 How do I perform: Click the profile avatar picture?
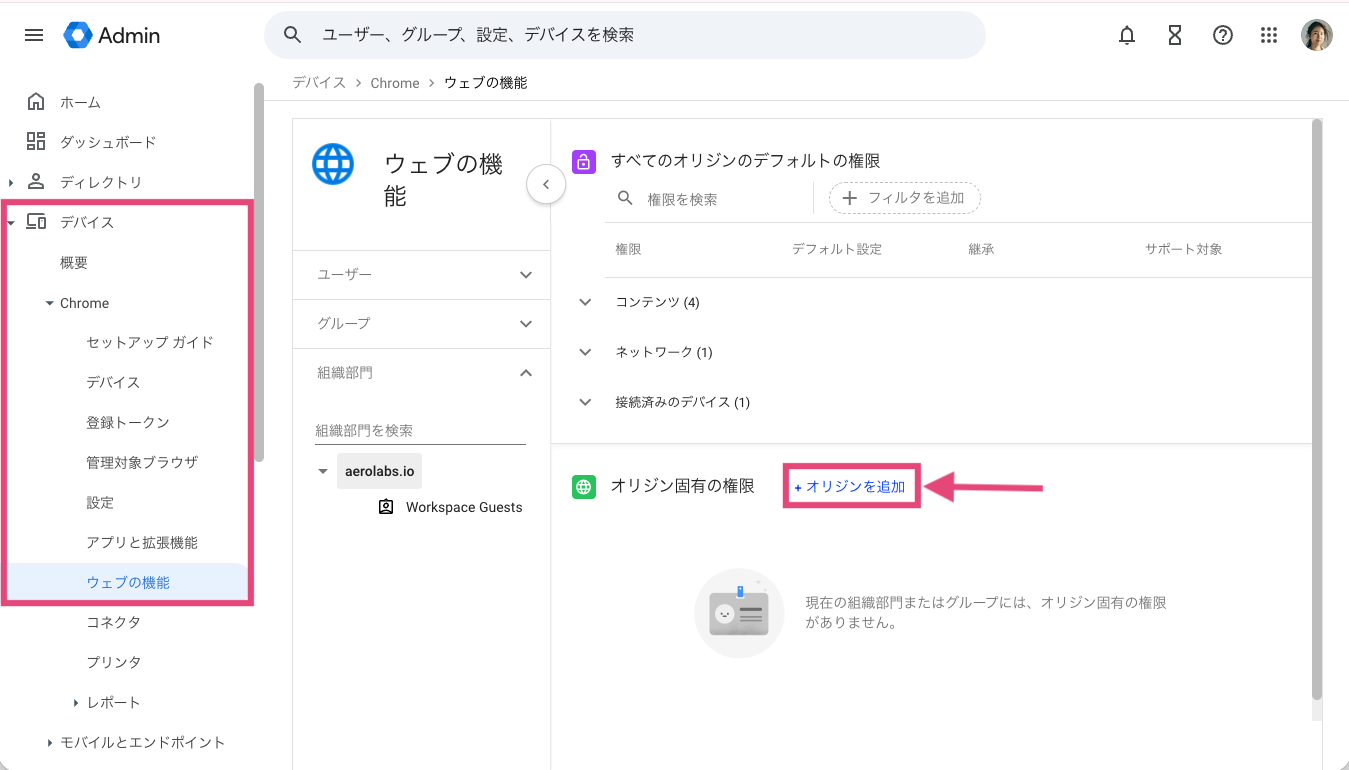1317,35
